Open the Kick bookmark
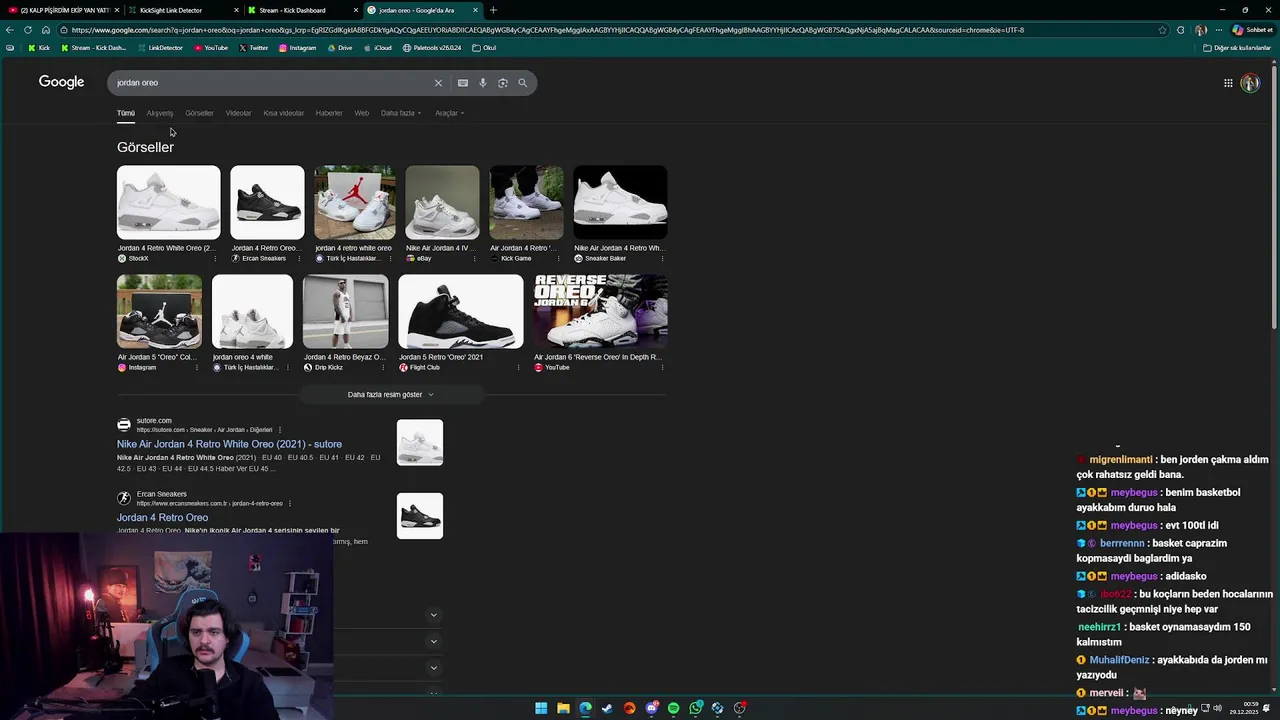The width and height of the screenshot is (1280, 720). coord(39,48)
